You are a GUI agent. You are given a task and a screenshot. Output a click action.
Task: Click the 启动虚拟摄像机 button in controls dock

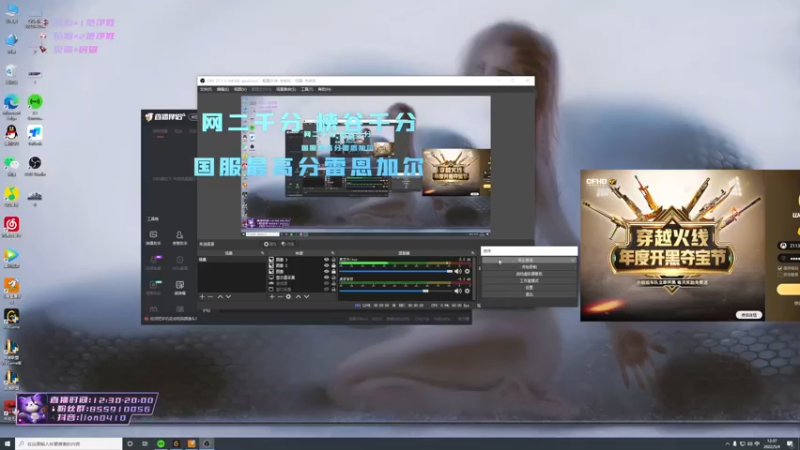point(529,274)
